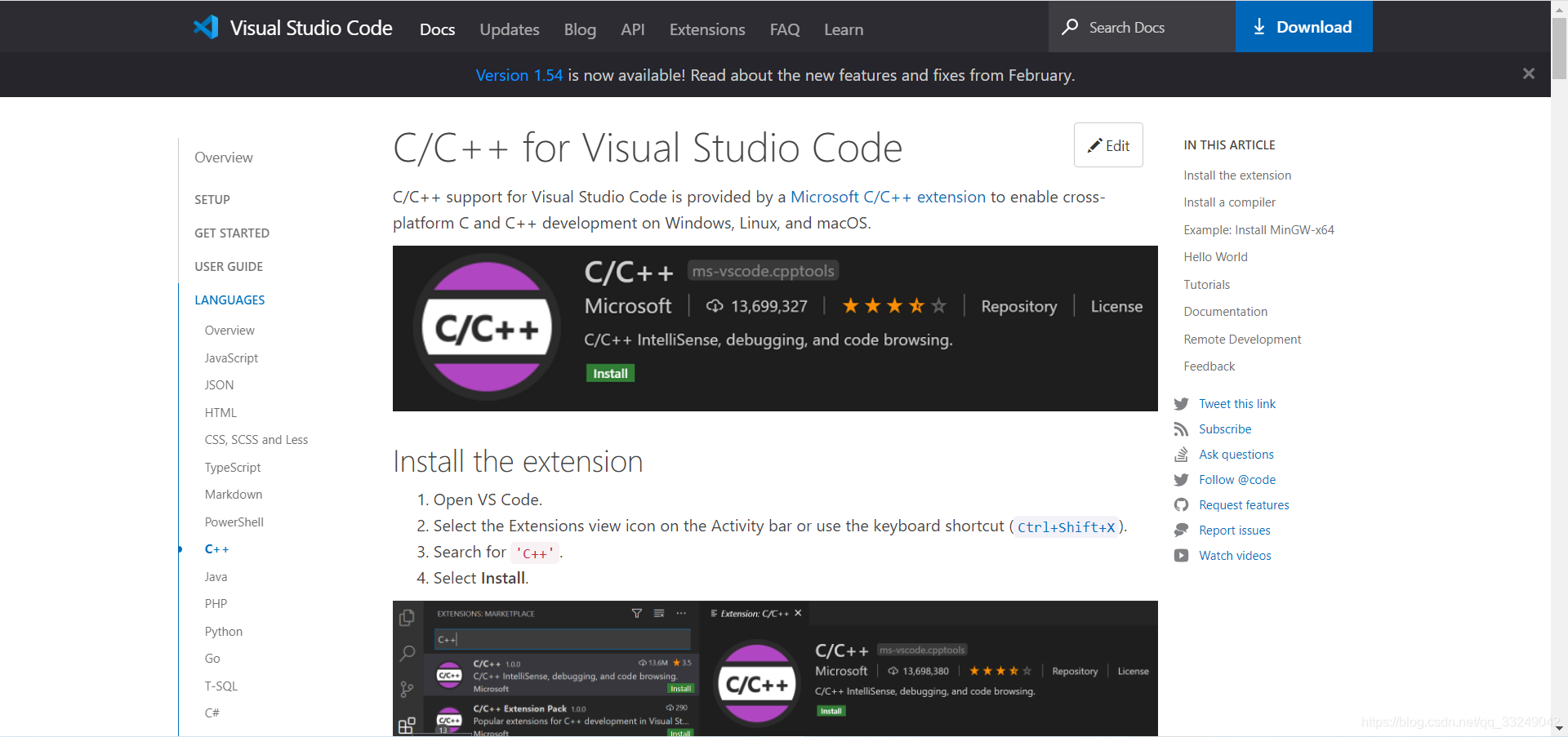Click the blue Download button
This screenshot has width=1568, height=737.
(1303, 27)
